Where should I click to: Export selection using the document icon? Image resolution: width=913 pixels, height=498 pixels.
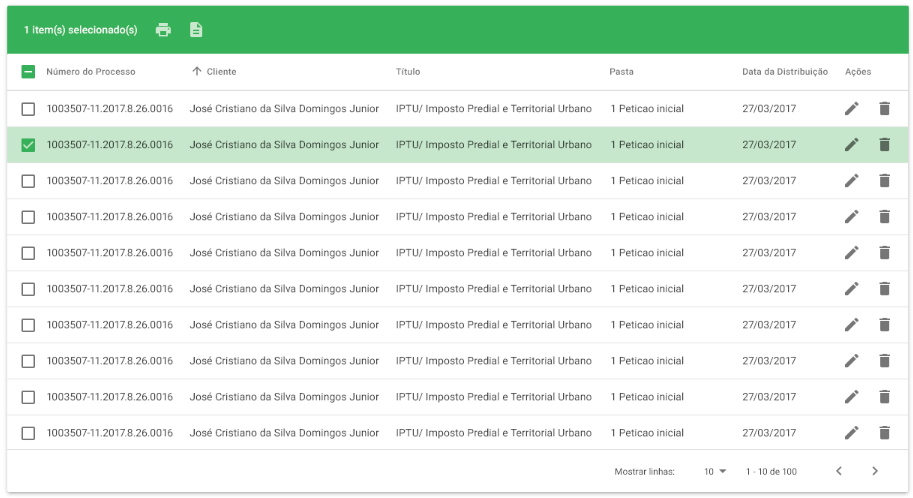[196, 30]
